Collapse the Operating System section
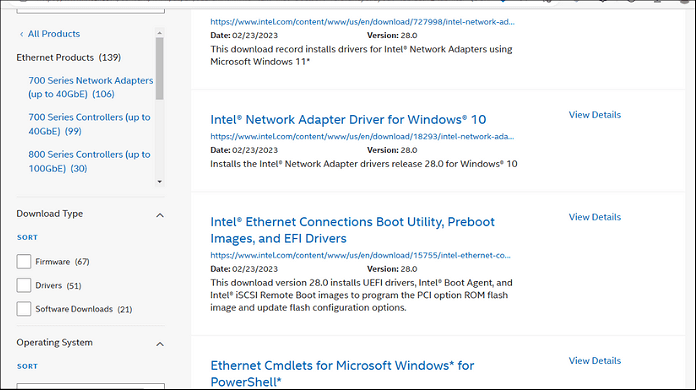 click(160, 344)
